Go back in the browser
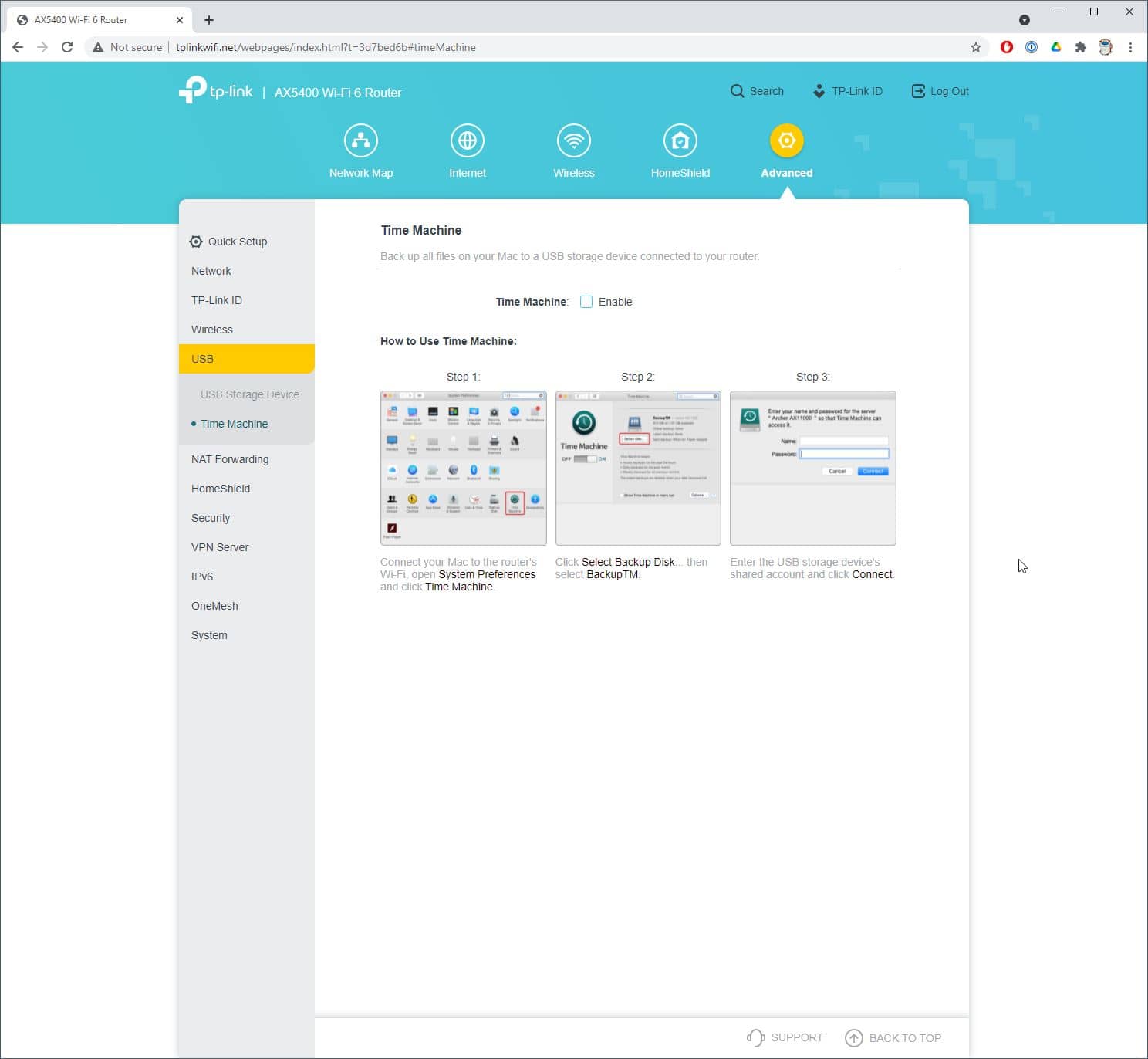This screenshot has width=1148, height=1059. click(18, 47)
